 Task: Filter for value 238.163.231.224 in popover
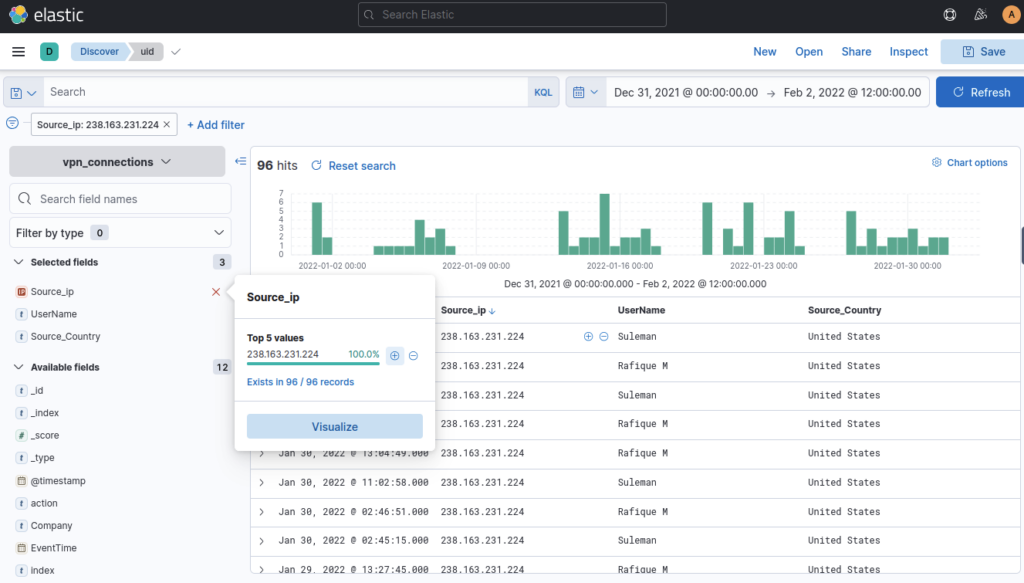394,356
